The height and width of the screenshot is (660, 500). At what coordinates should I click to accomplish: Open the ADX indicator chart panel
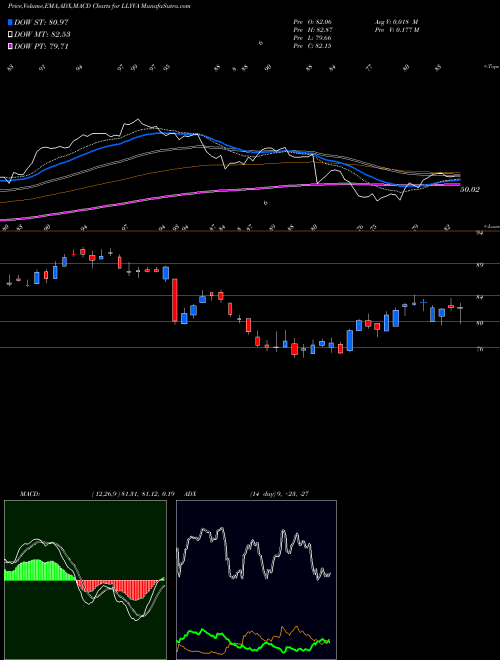pyautogui.click(x=256, y=580)
